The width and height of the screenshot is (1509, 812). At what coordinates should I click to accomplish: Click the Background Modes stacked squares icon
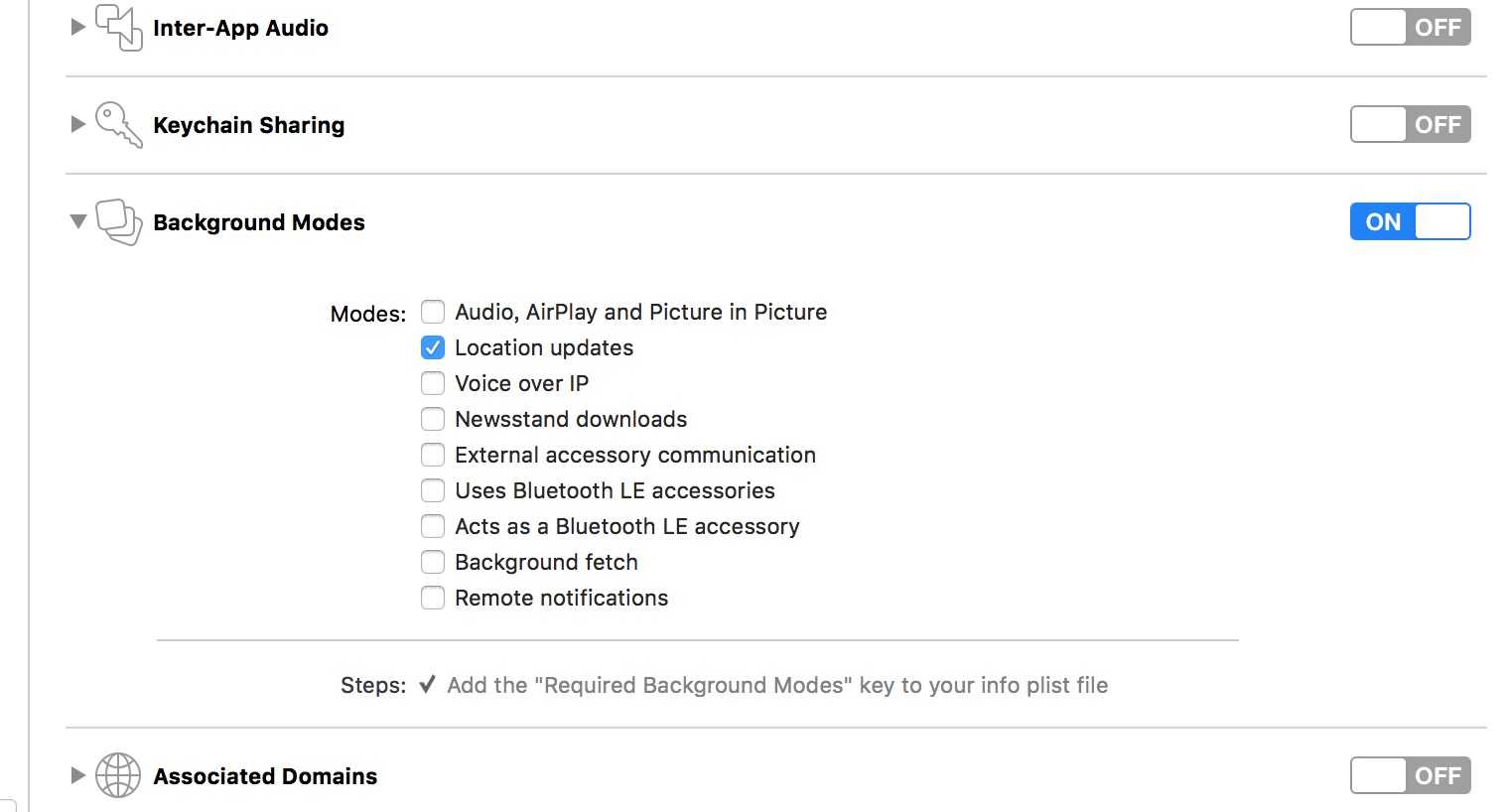coord(119,222)
